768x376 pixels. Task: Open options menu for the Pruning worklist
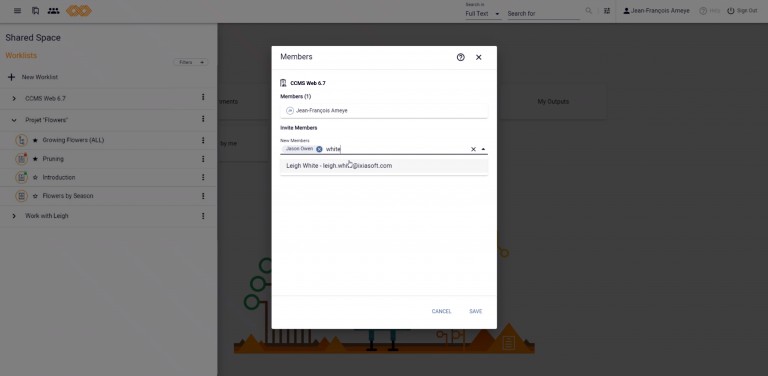[203, 159]
